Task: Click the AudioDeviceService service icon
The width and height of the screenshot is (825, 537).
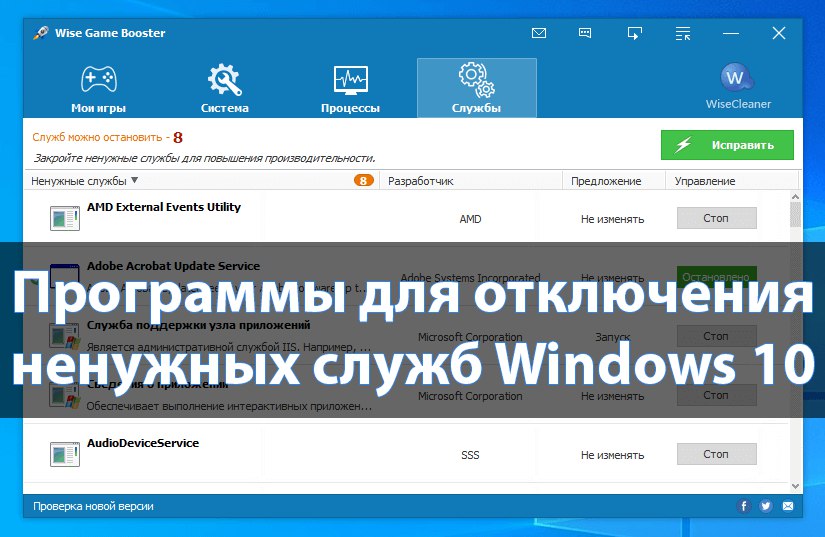Action: (65, 455)
